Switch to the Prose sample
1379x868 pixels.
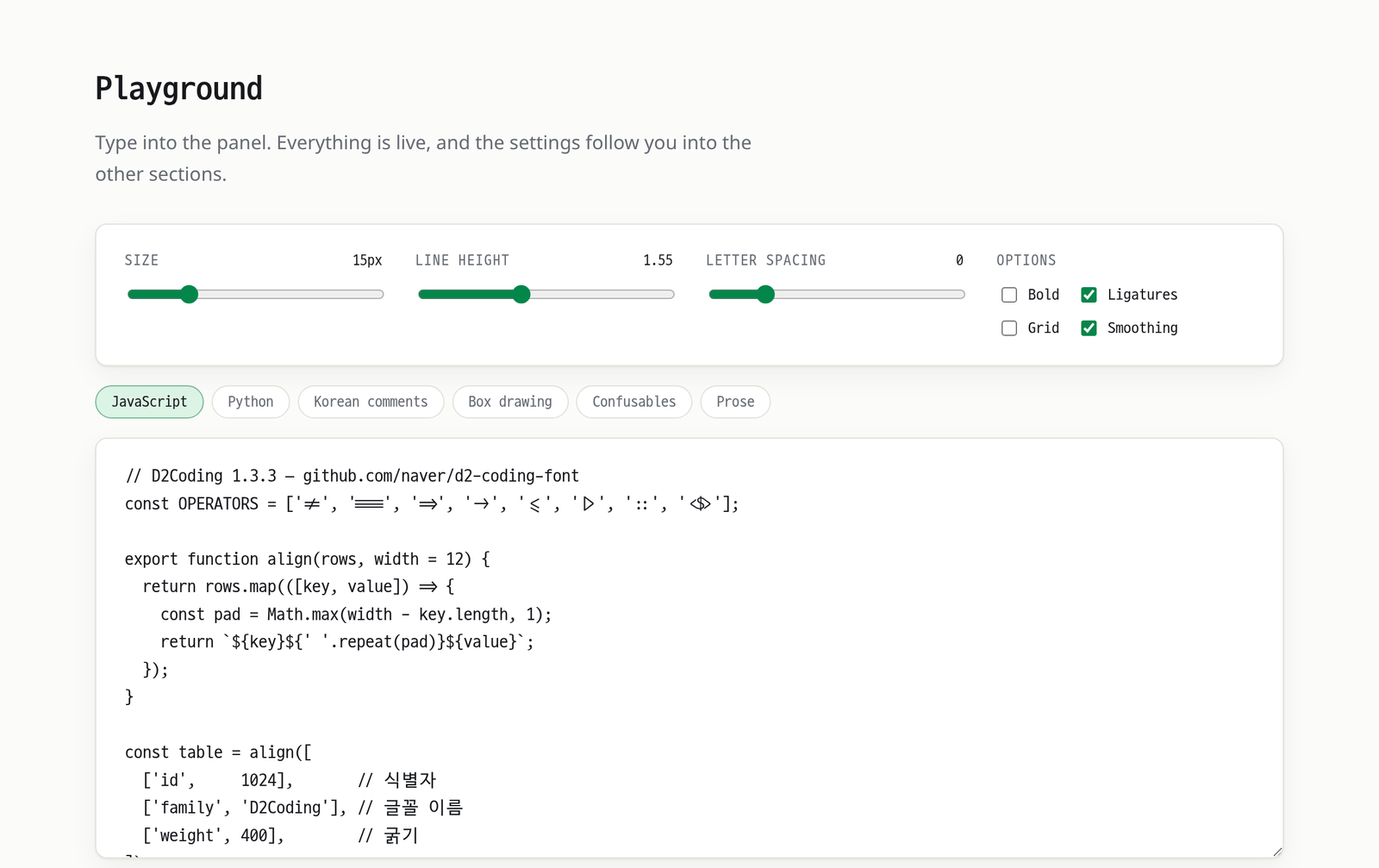tap(735, 402)
